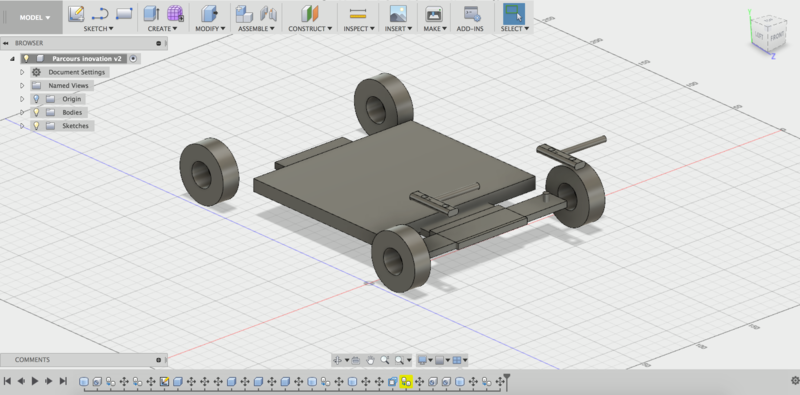Click the yellow highlighted timeline feature

tap(406, 381)
